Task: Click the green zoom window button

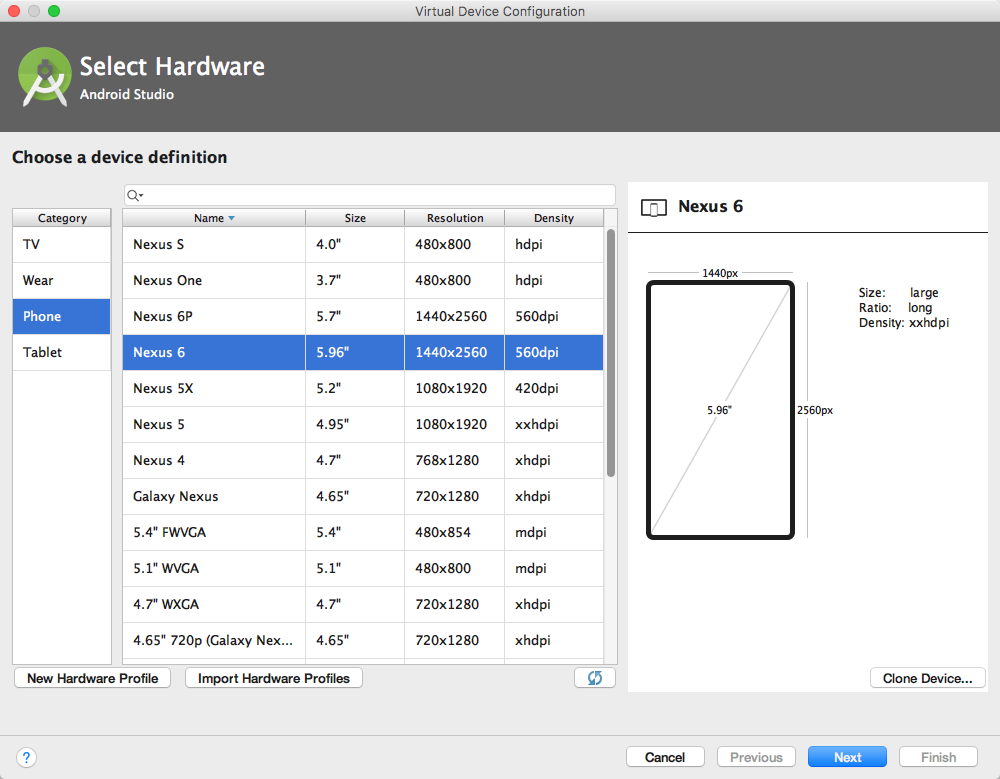Action: [54, 11]
